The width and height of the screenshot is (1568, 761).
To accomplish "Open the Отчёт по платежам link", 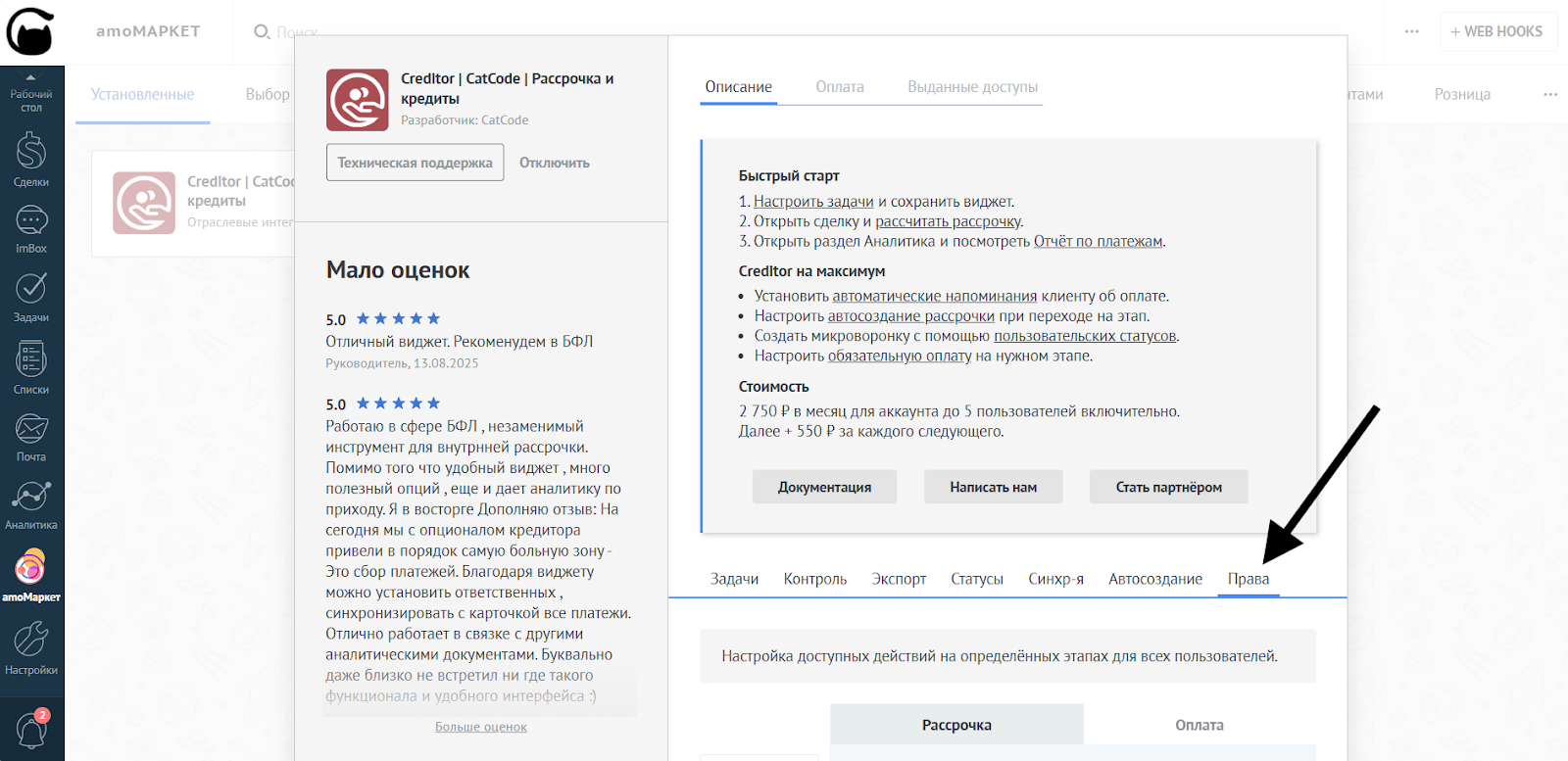I will click(1098, 241).
